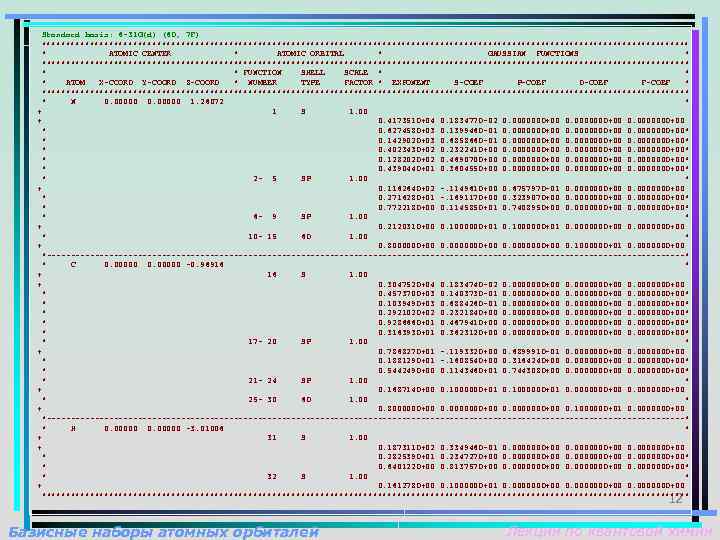This screenshot has height=540, width=720.
Task: Click exponent '0.282539D+01'
Action: click(406, 457)
